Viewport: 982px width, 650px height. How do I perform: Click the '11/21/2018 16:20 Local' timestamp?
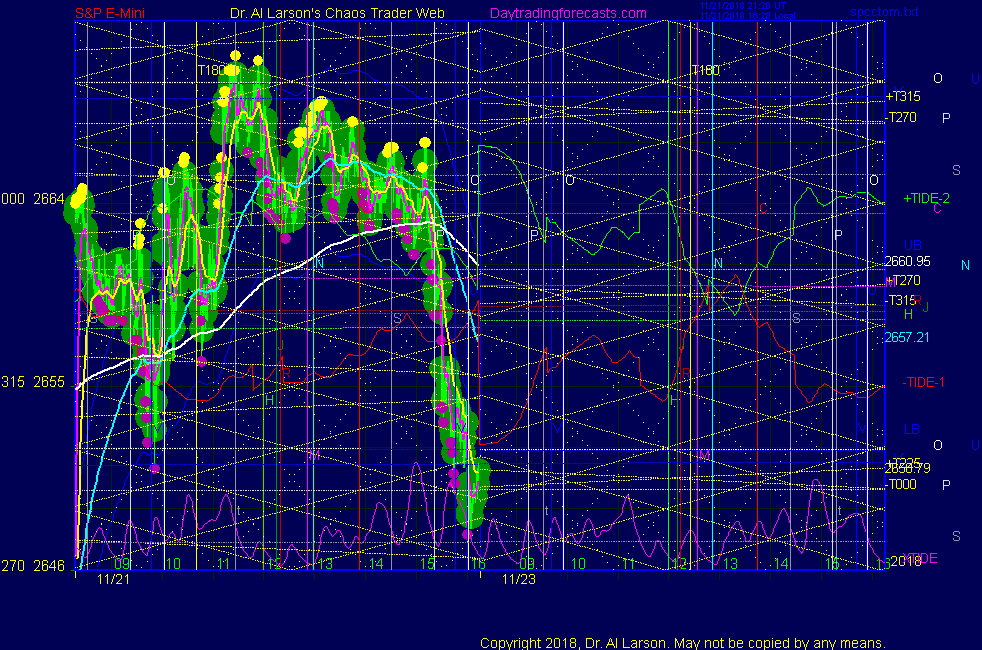(748, 16)
